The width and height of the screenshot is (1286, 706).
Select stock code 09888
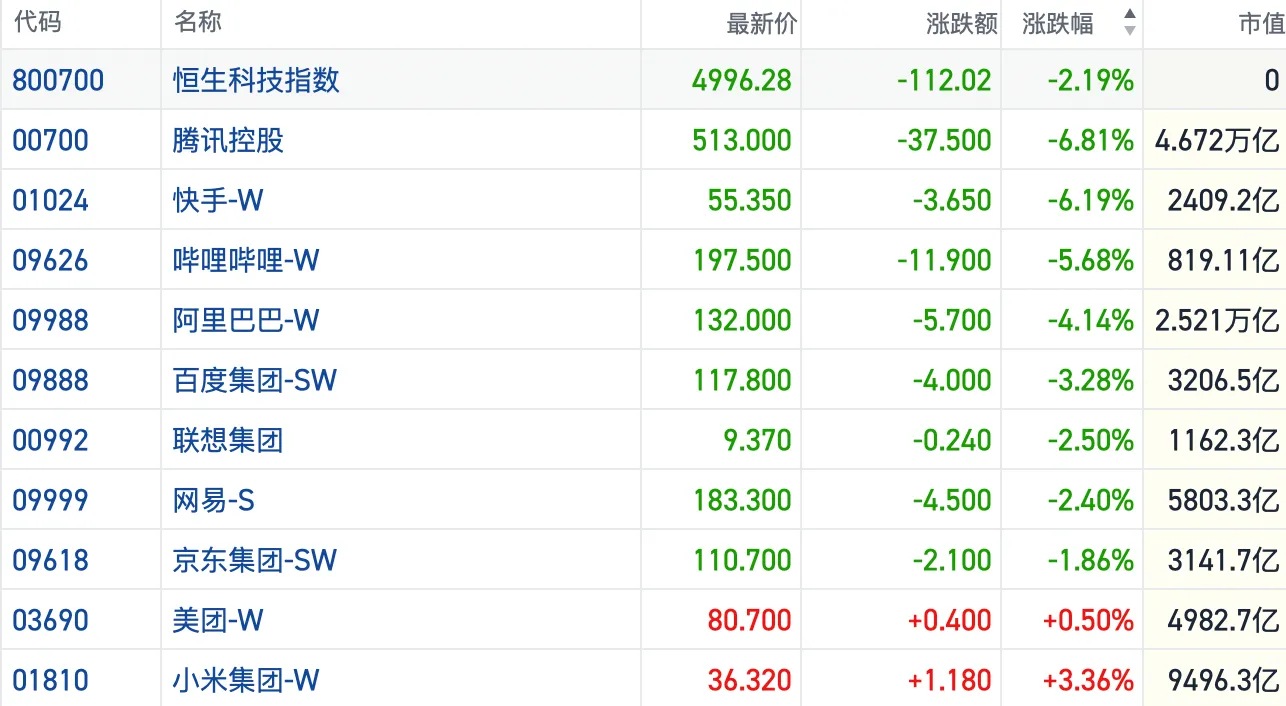coord(50,380)
